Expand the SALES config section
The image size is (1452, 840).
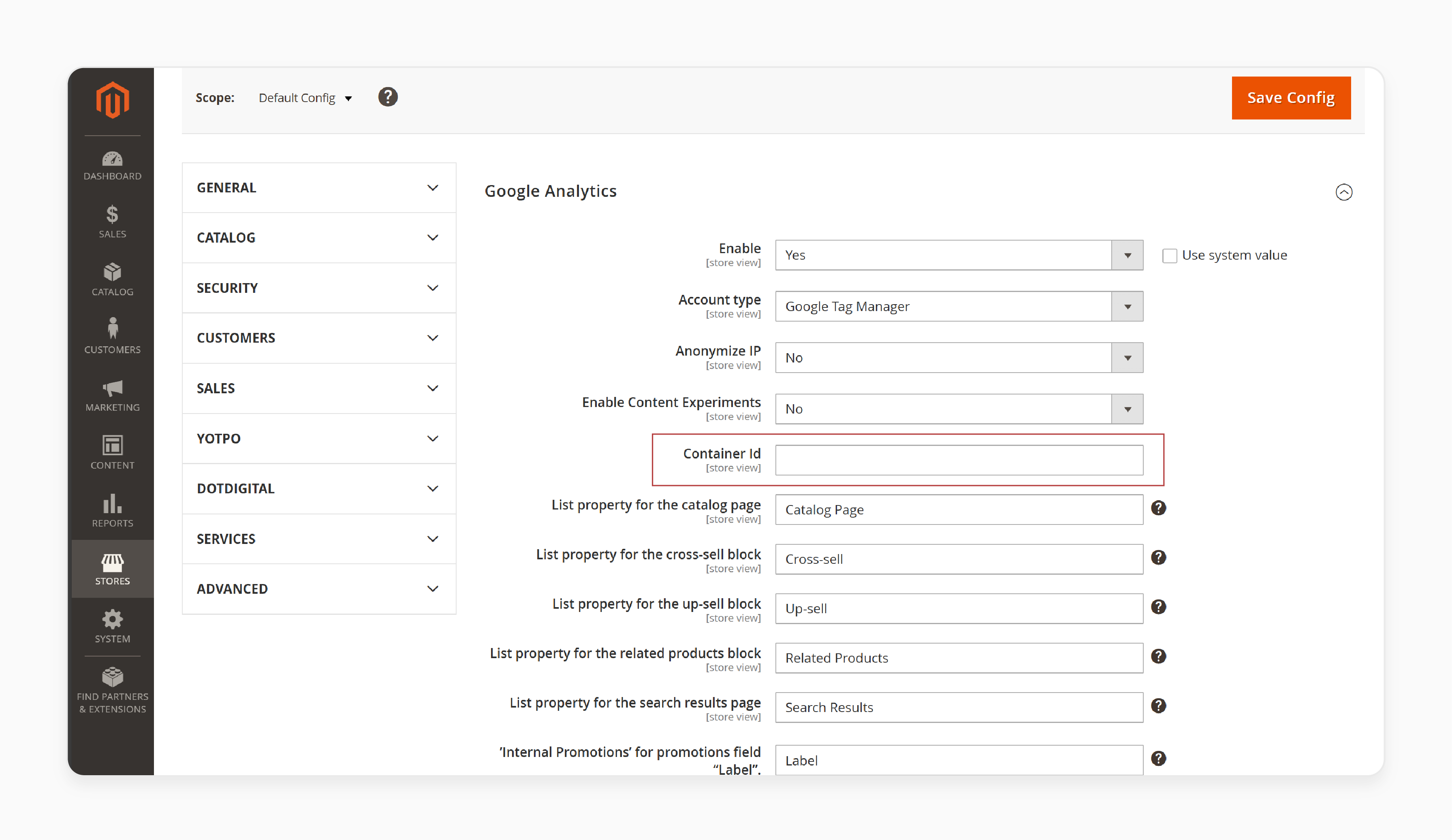[319, 388]
